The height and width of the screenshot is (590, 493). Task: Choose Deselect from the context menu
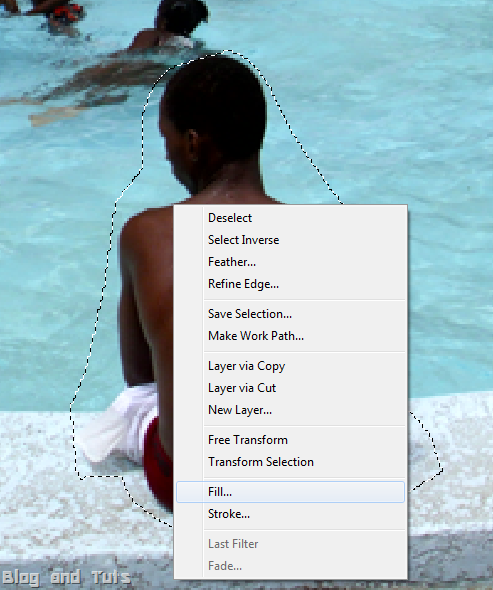[x=290, y=218]
